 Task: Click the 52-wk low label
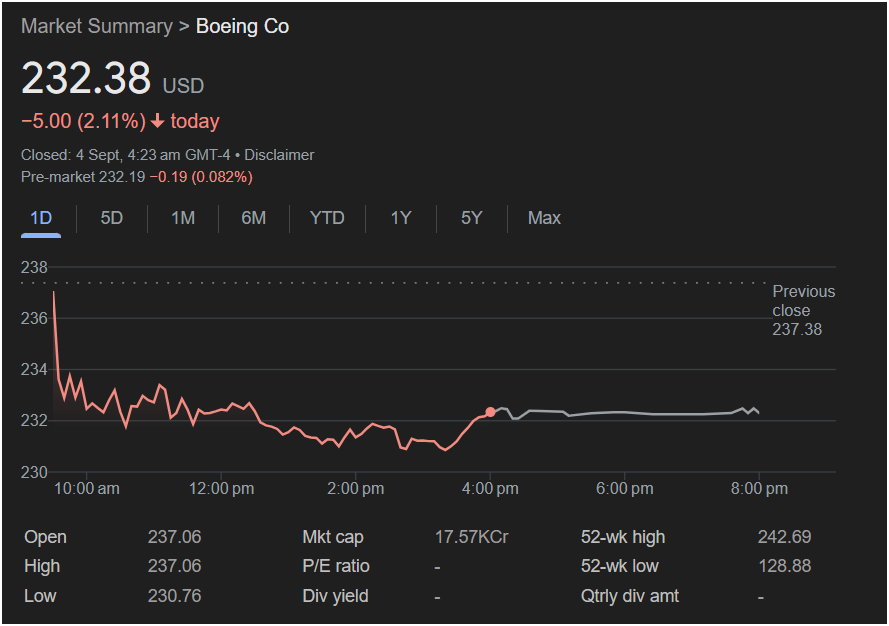tap(620, 566)
